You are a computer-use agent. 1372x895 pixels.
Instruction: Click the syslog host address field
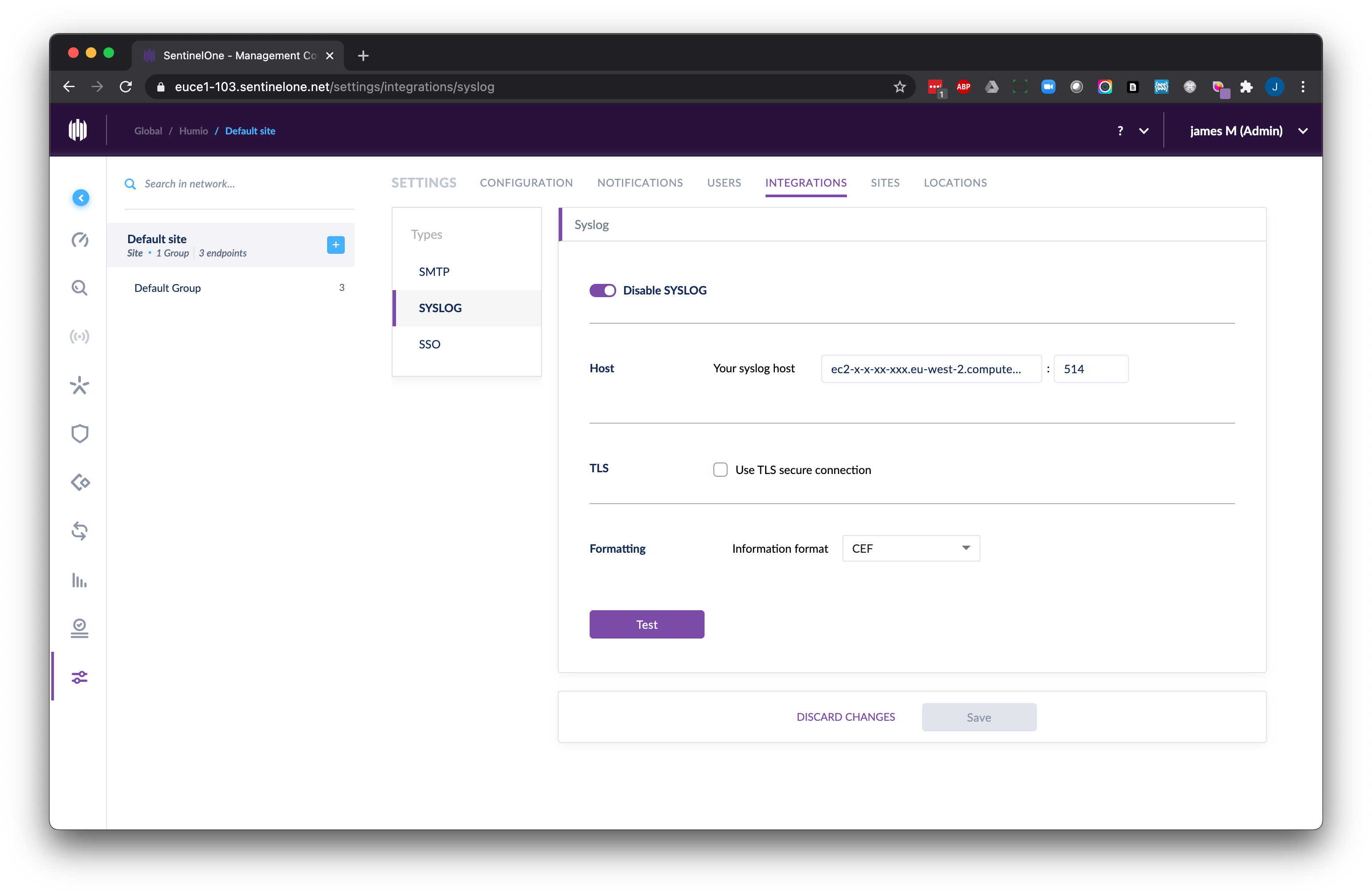(x=930, y=369)
